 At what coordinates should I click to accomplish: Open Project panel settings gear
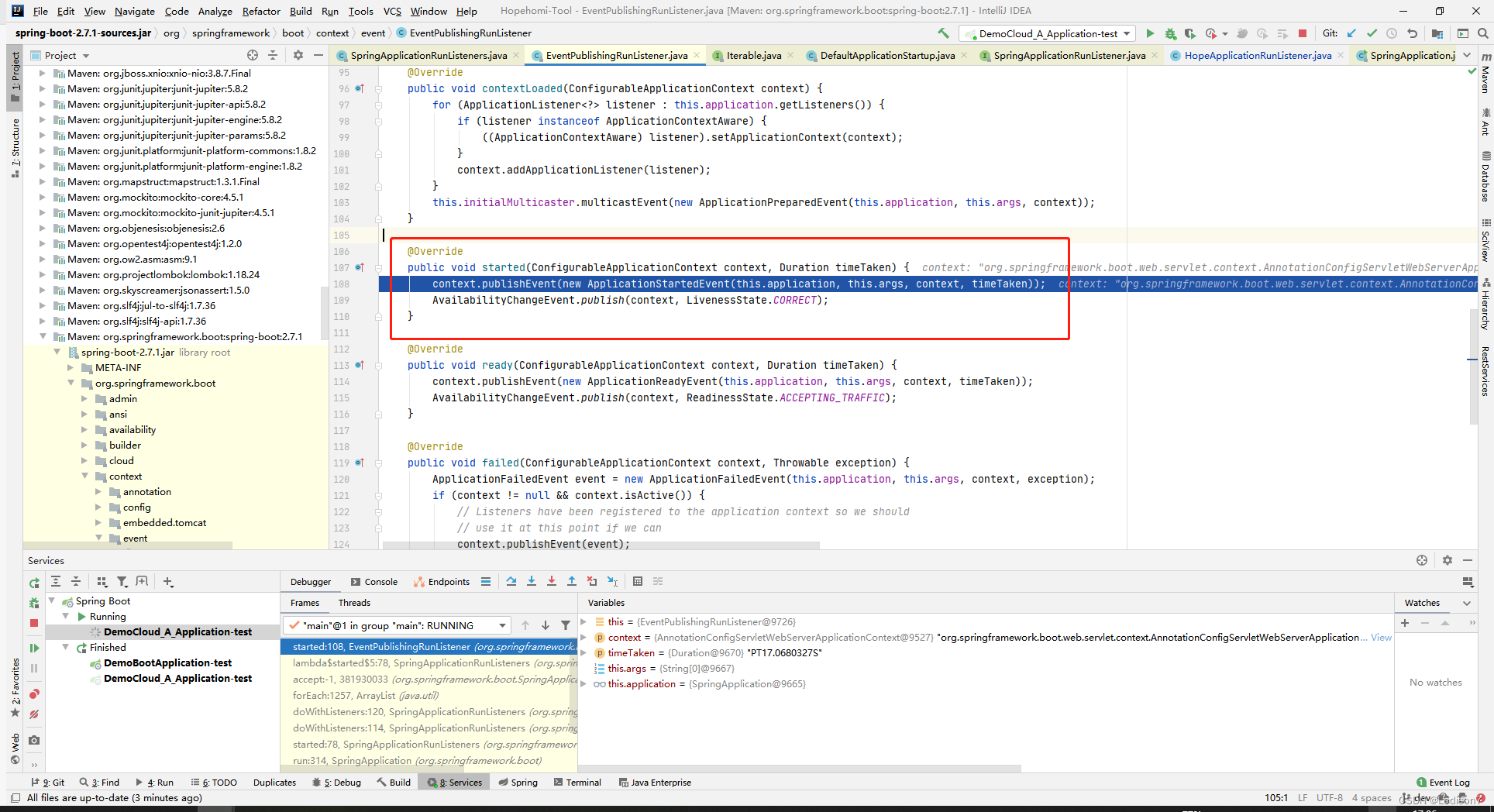[x=298, y=55]
